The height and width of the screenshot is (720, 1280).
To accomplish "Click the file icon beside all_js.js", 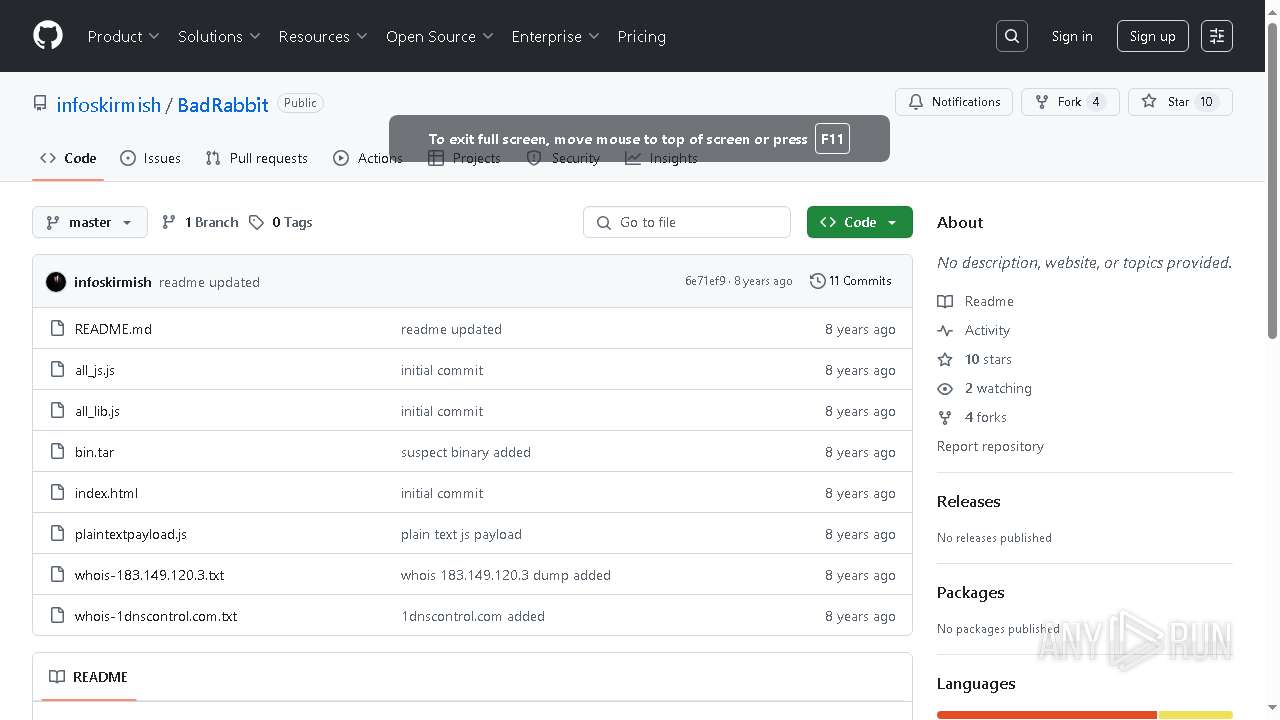I will tap(57, 369).
